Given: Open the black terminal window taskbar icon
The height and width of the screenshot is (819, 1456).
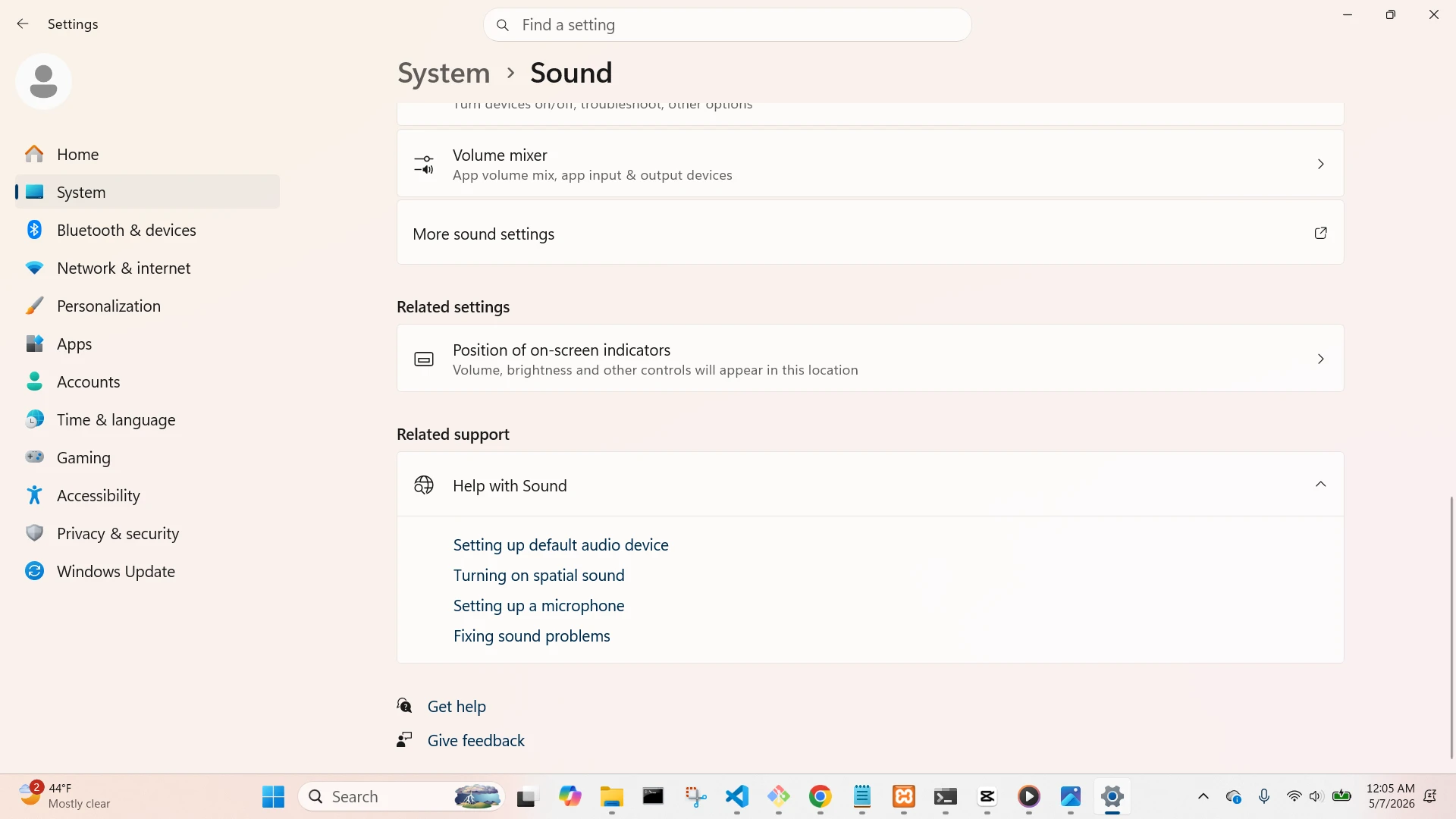Looking at the screenshot, I should (653, 796).
